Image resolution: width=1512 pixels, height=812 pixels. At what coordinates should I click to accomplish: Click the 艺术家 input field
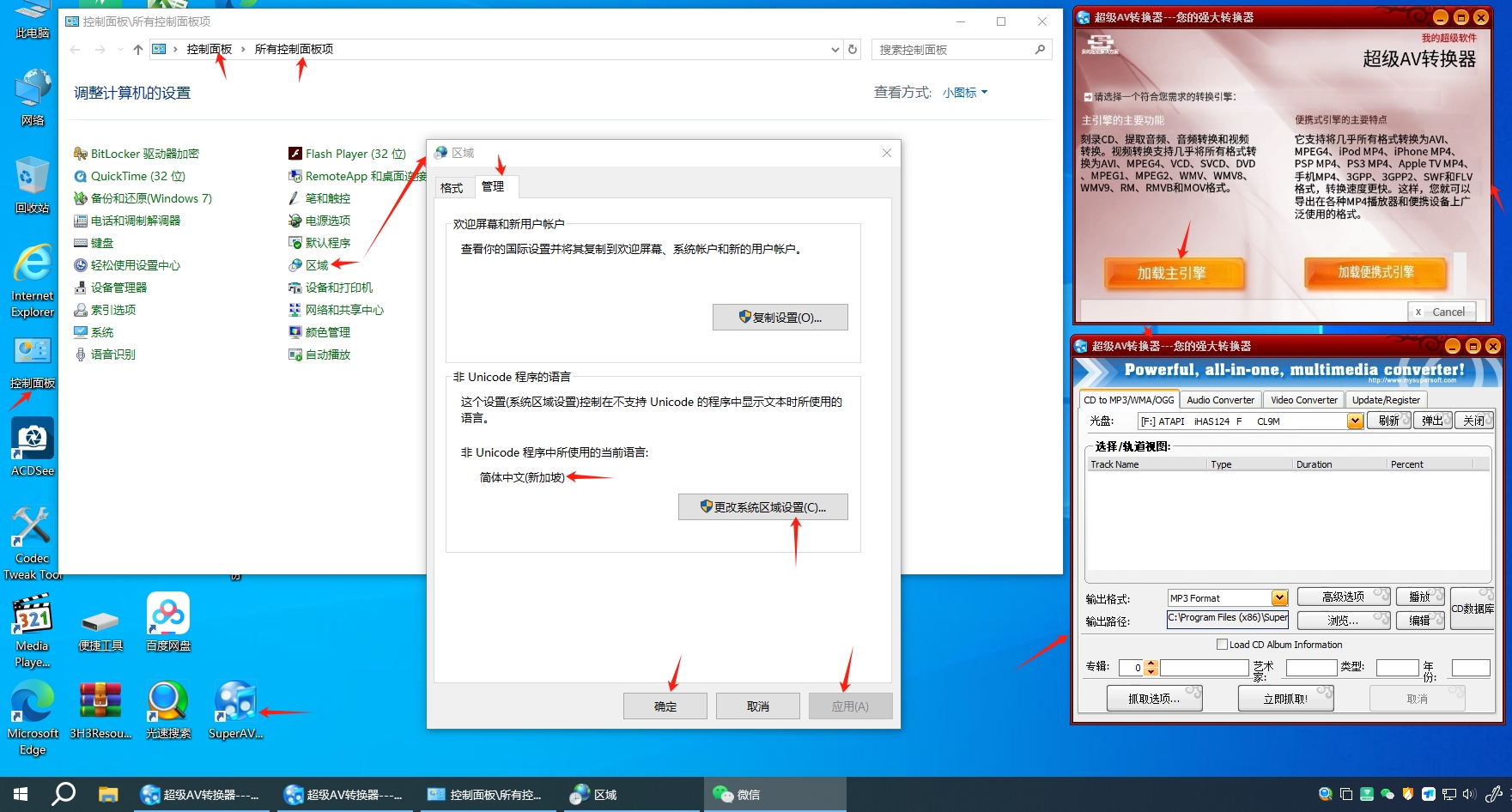(x=1311, y=668)
